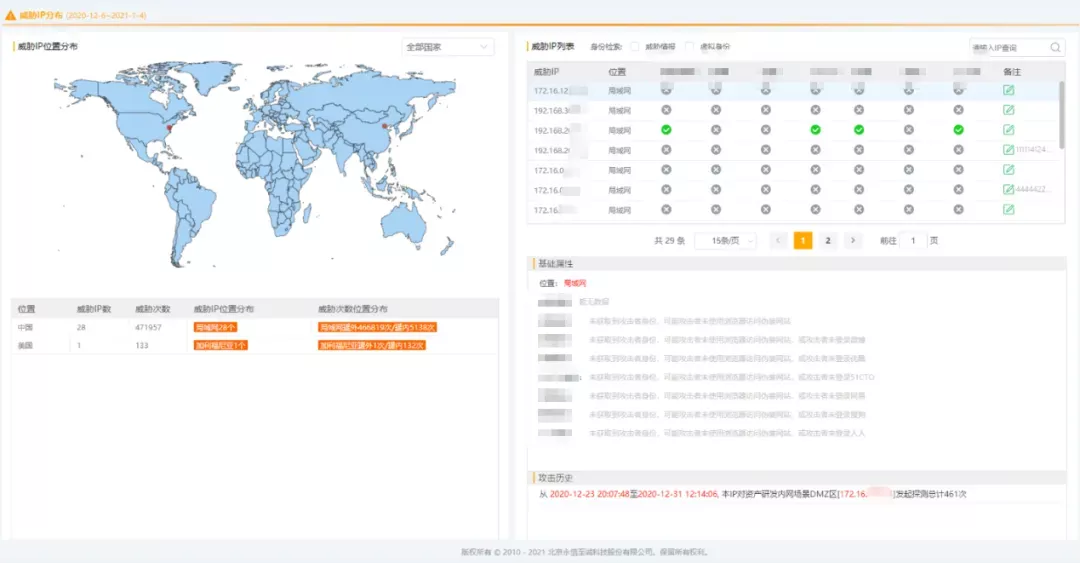The image size is (1080, 563).
Task: Click the 威胁次数 column header
Action: click(x=153, y=309)
